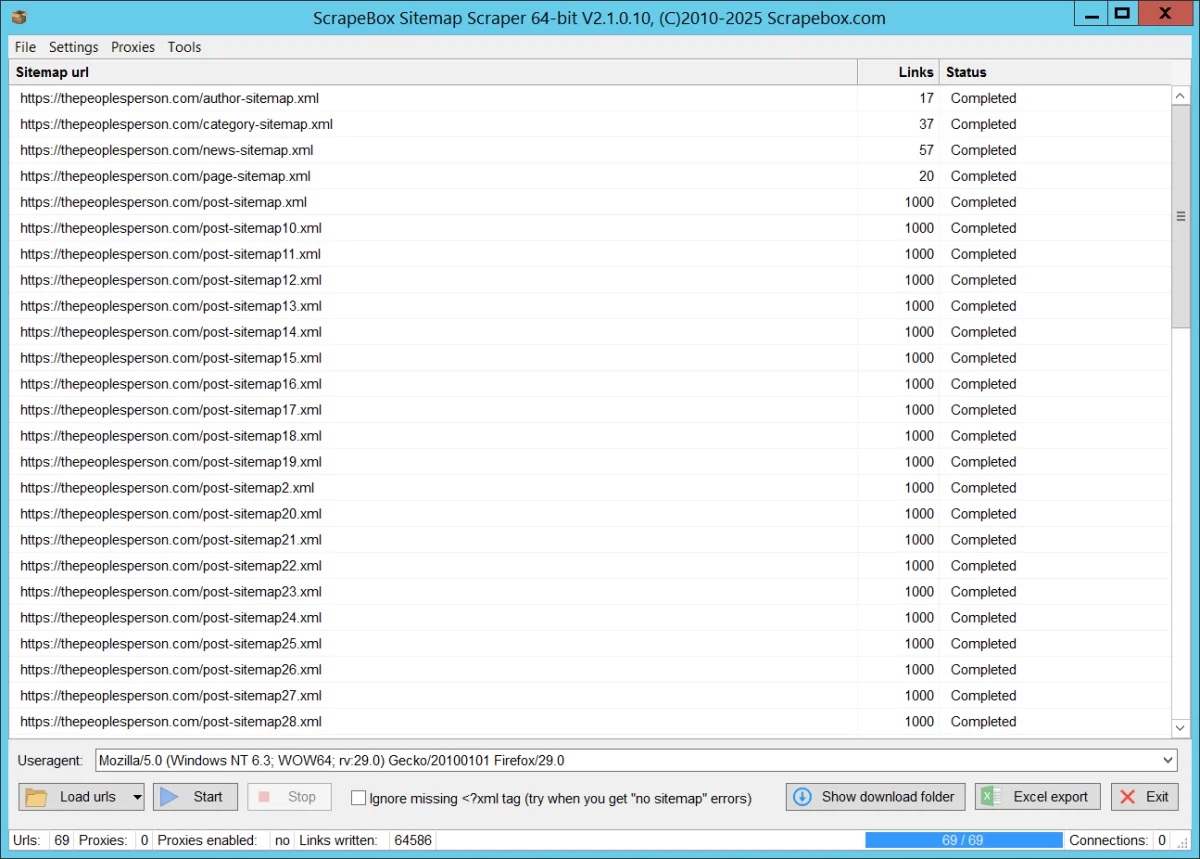Click the Exit button
The width and height of the screenshot is (1200, 859).
pyautogui.click(x=1145, y=797)
